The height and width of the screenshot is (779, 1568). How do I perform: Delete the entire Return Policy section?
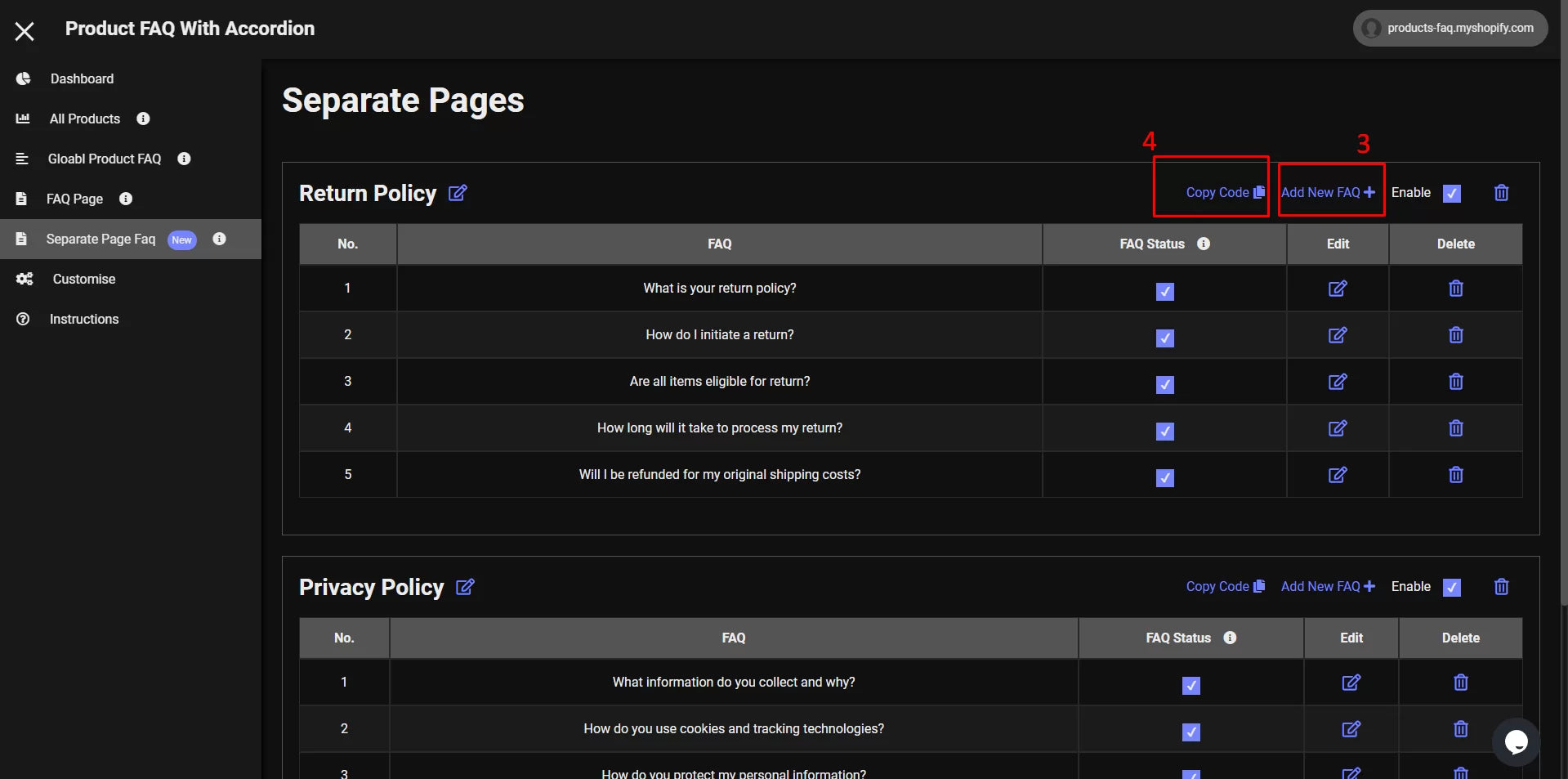1501,193
